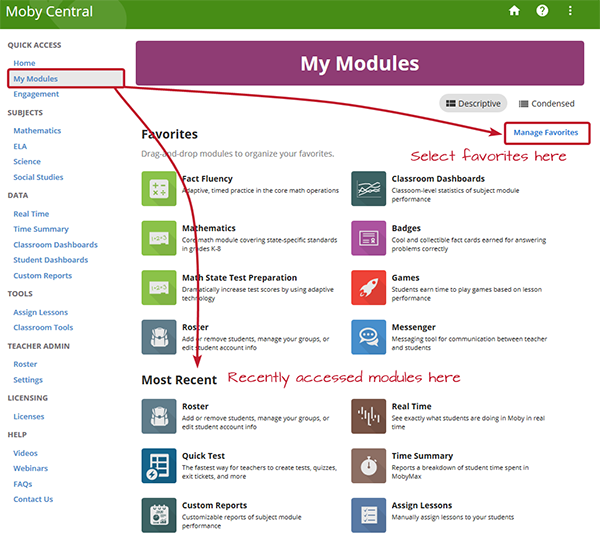Open Videos under Help sidebar
The height and width of the screenshot is (538, 600).
point(25,453)
